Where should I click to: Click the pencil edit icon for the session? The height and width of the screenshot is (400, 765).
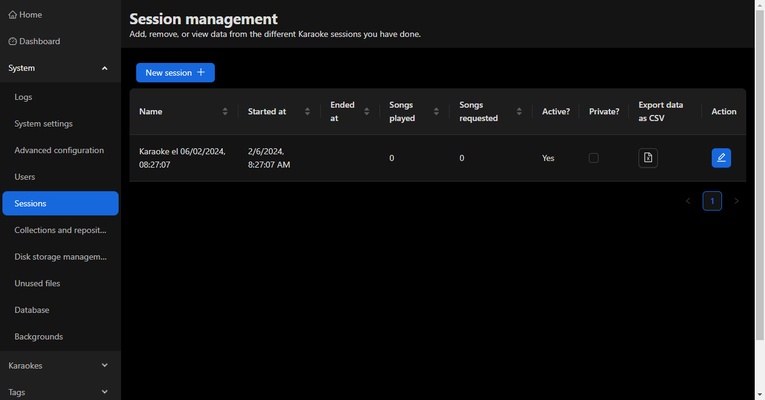(x=721, y=158)
